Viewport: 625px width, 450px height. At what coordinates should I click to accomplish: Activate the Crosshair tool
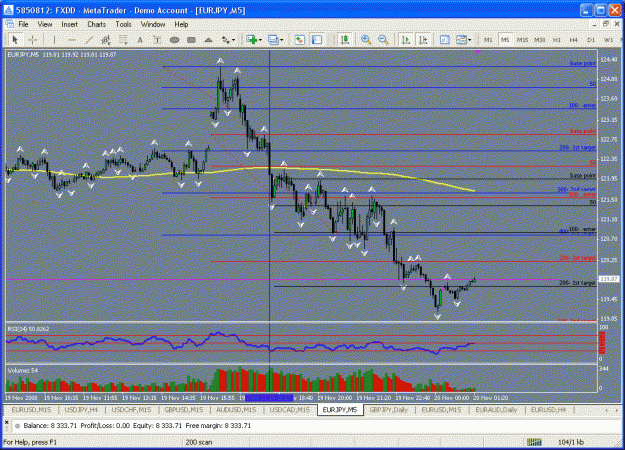point(33,39)
